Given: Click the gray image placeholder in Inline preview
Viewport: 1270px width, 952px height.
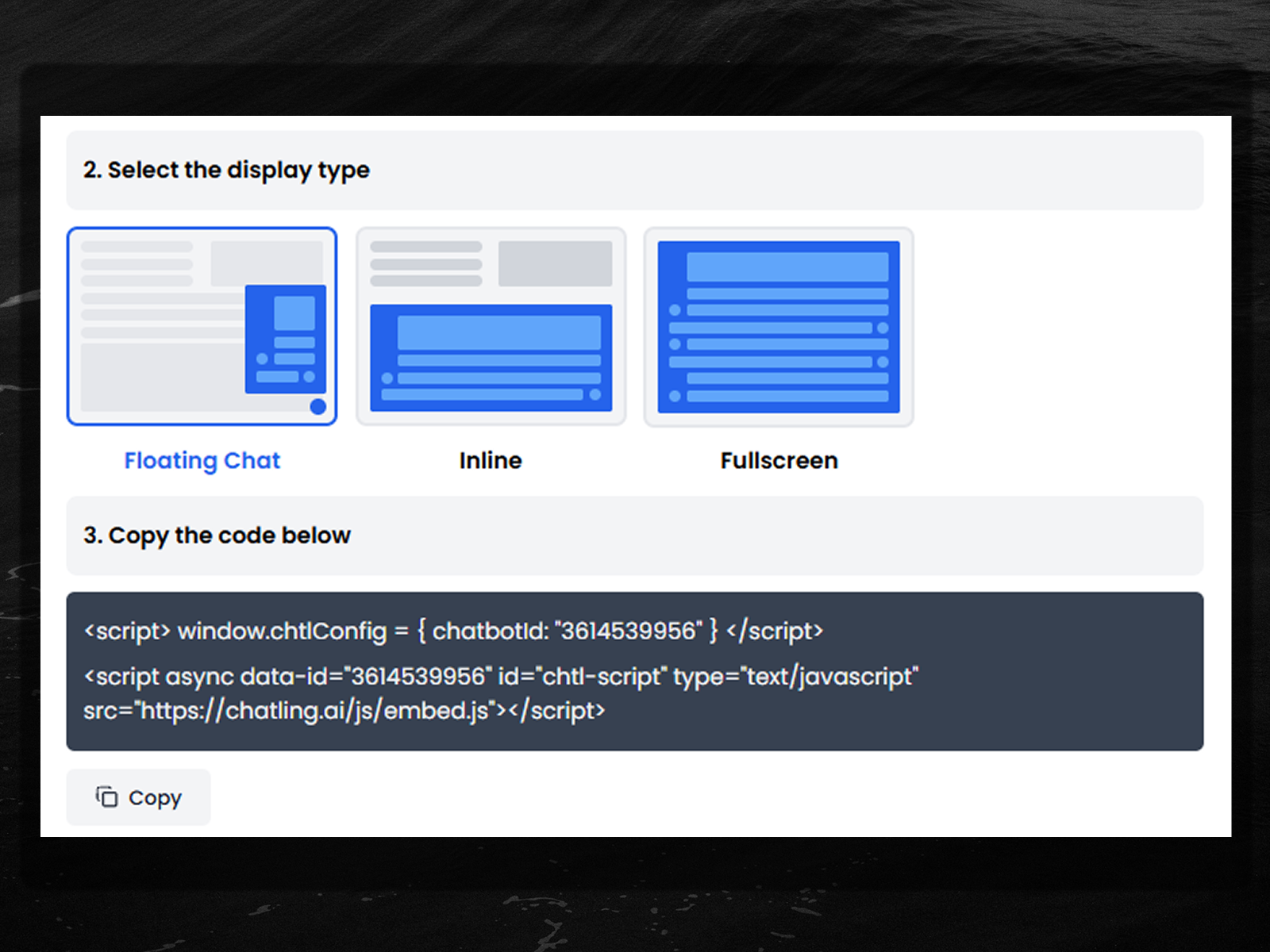Looking at the screenshot, I should (555, 263).
